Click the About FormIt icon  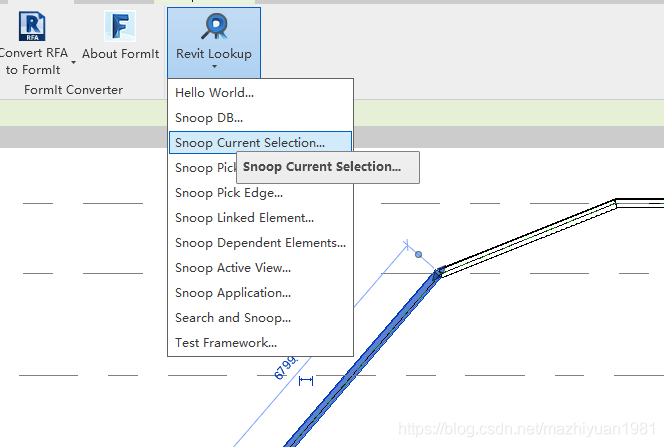point(120,26)
